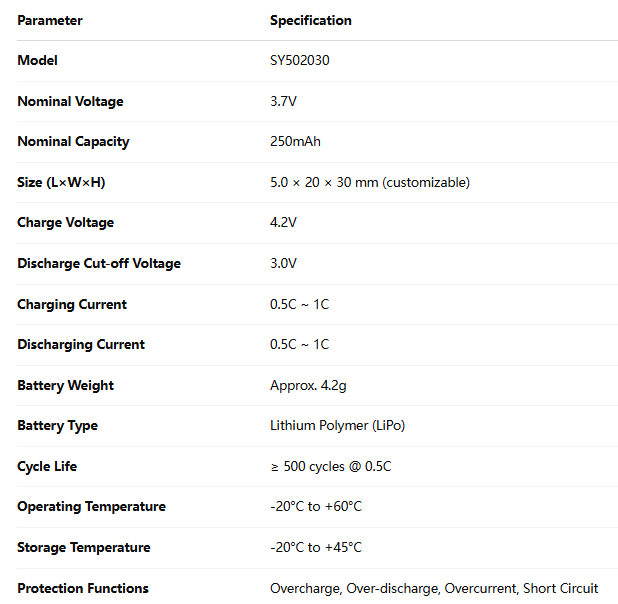Image resolution: width=618 pixels, height=604 pixels.
Task: Select the Approx. 4.2g weight value
Action: pos(308,386)
